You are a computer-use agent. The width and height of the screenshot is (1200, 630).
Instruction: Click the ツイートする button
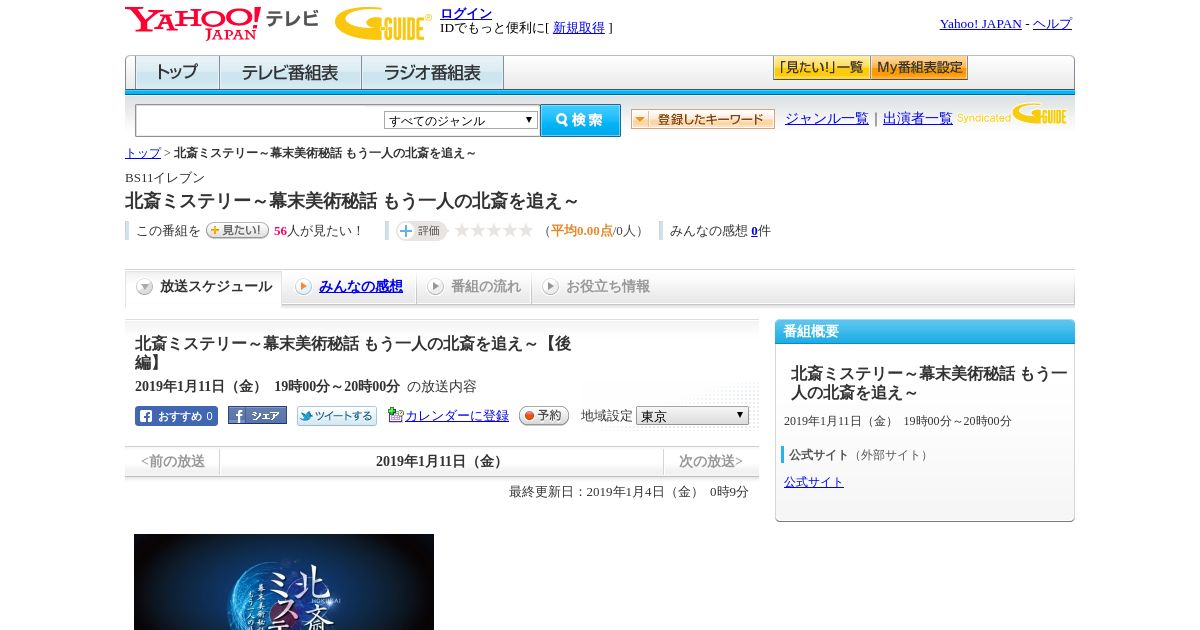337,416
